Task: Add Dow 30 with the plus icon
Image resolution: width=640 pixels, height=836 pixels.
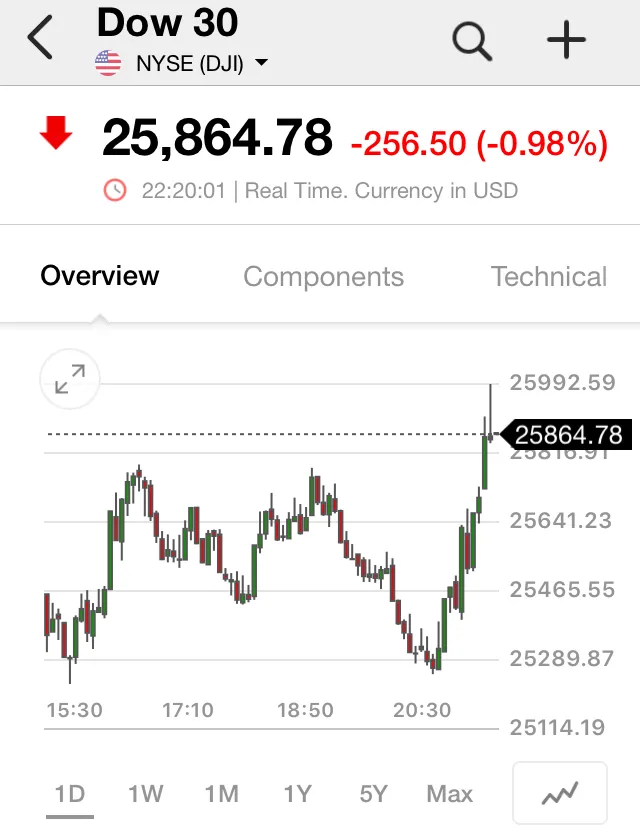Action: 566,40
